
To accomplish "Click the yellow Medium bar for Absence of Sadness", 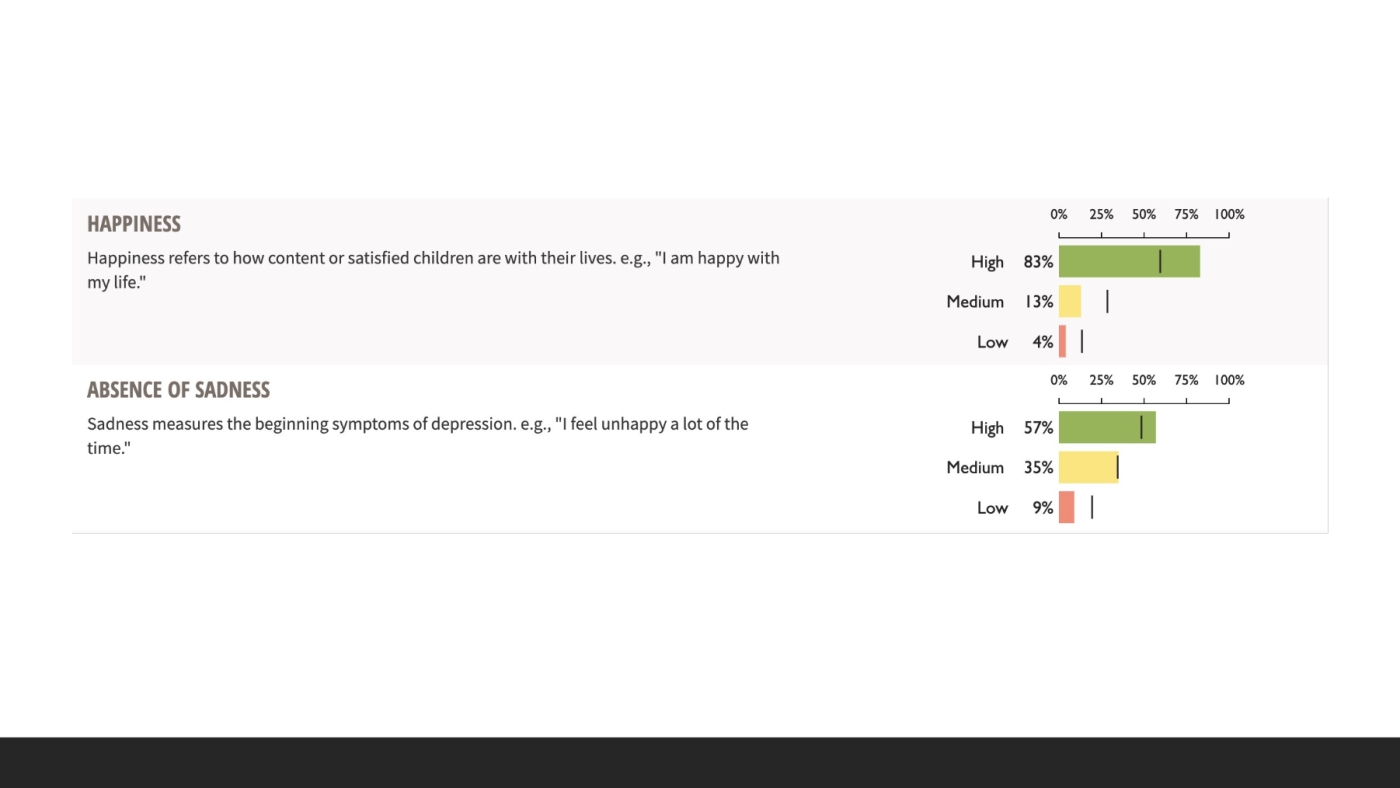I will [1088, 468].
